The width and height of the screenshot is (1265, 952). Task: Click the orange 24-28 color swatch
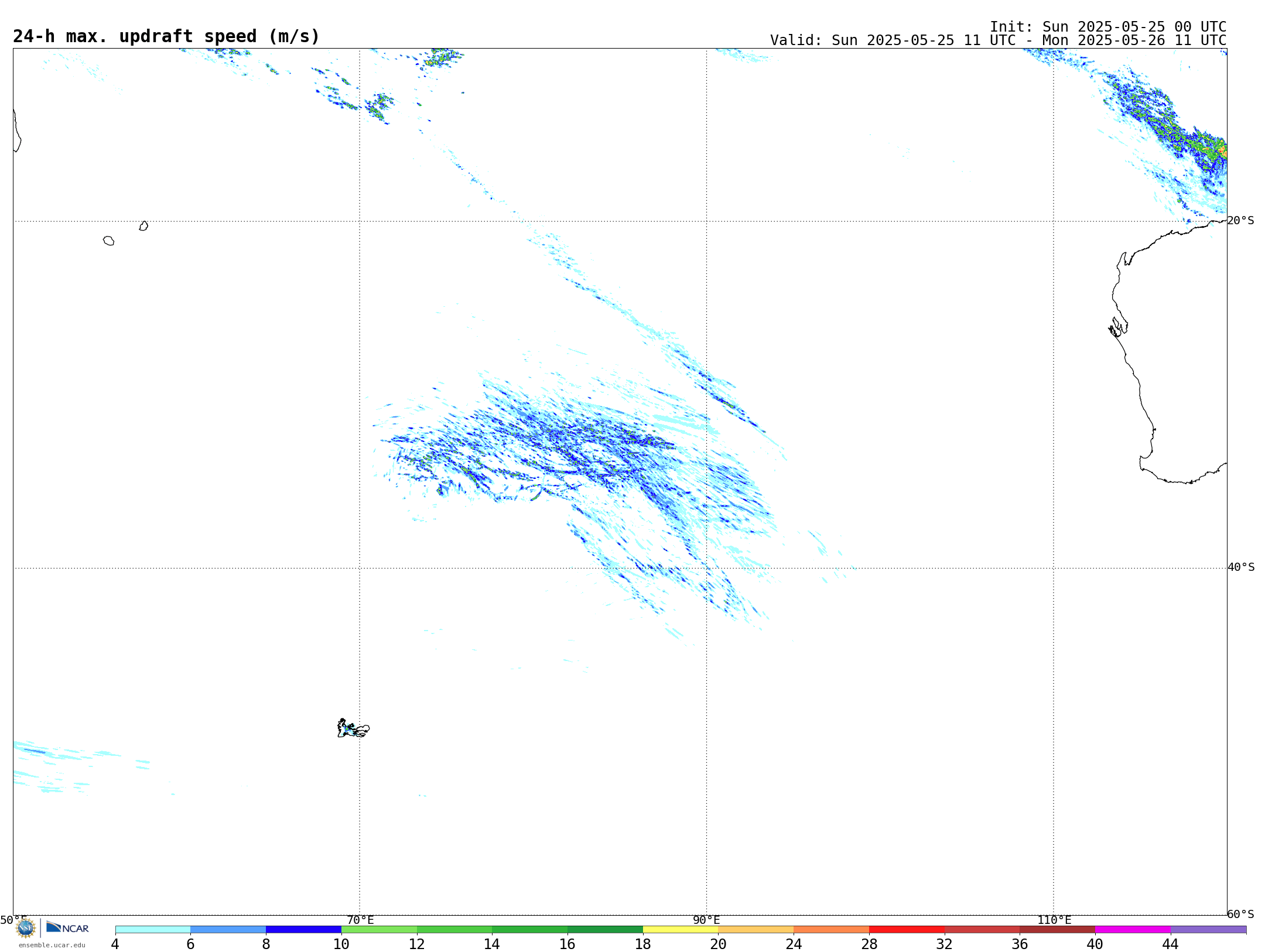(x=832, y=930)
